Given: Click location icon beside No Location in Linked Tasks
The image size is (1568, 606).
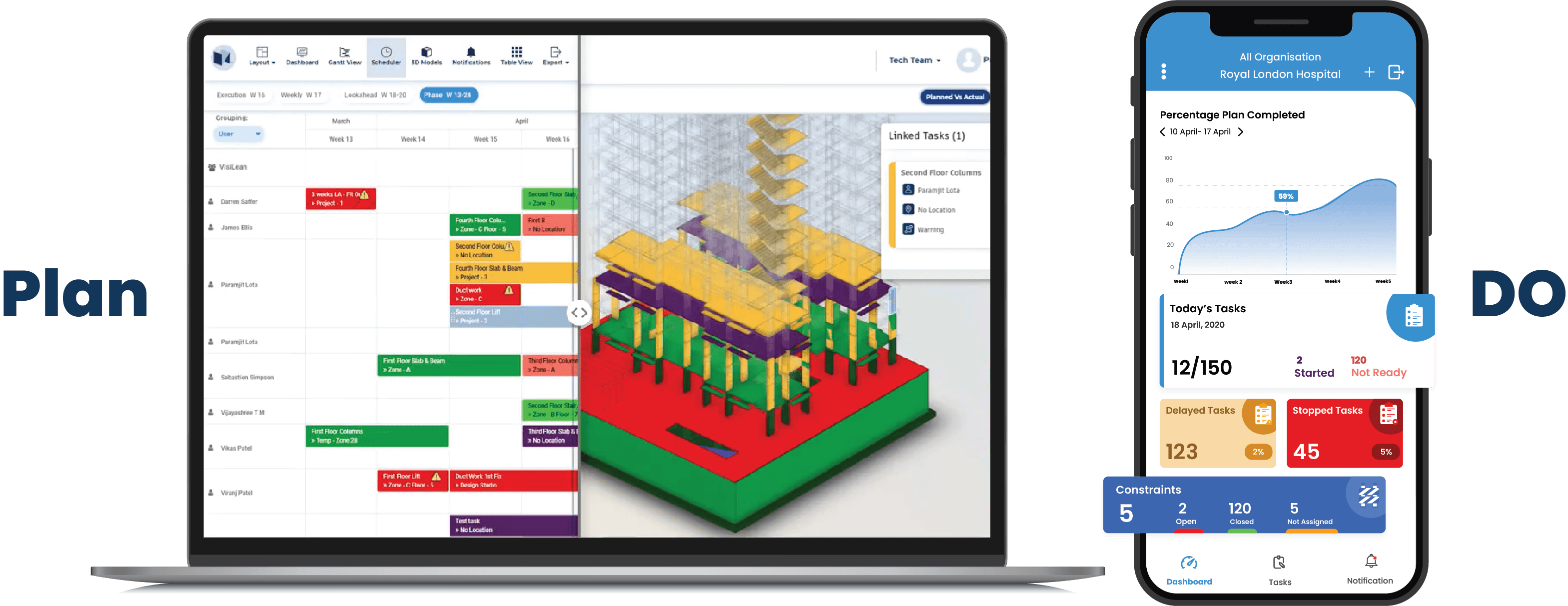Looking at the screenshot, I should (x=907, y=209).
